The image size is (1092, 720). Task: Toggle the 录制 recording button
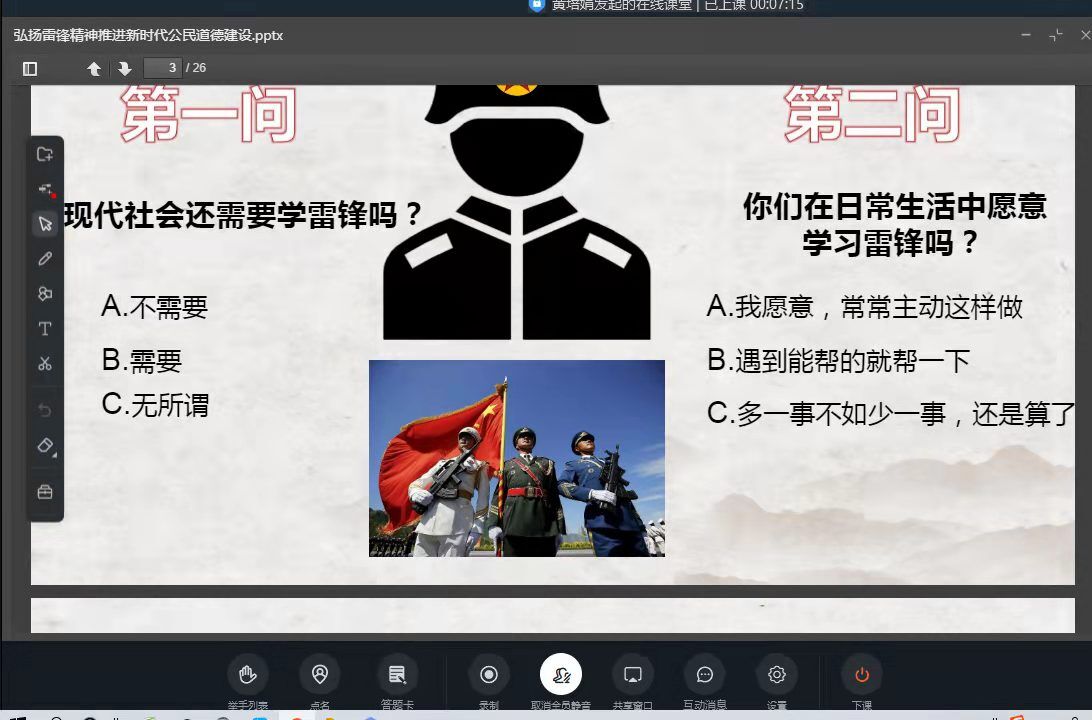click(489, 675)
